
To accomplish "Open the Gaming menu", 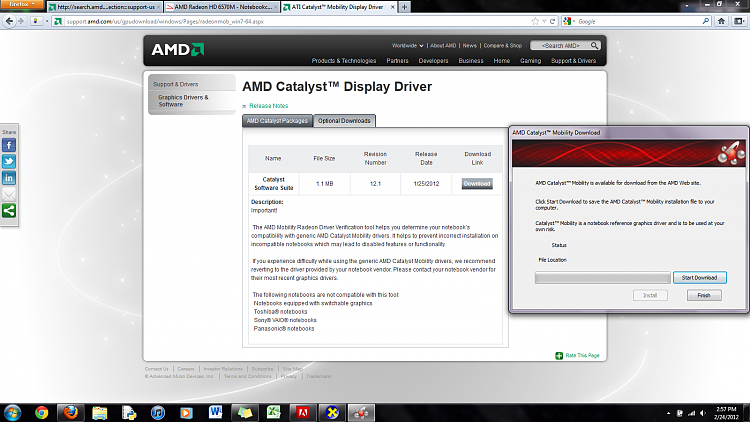I will [x=530, y=61].
